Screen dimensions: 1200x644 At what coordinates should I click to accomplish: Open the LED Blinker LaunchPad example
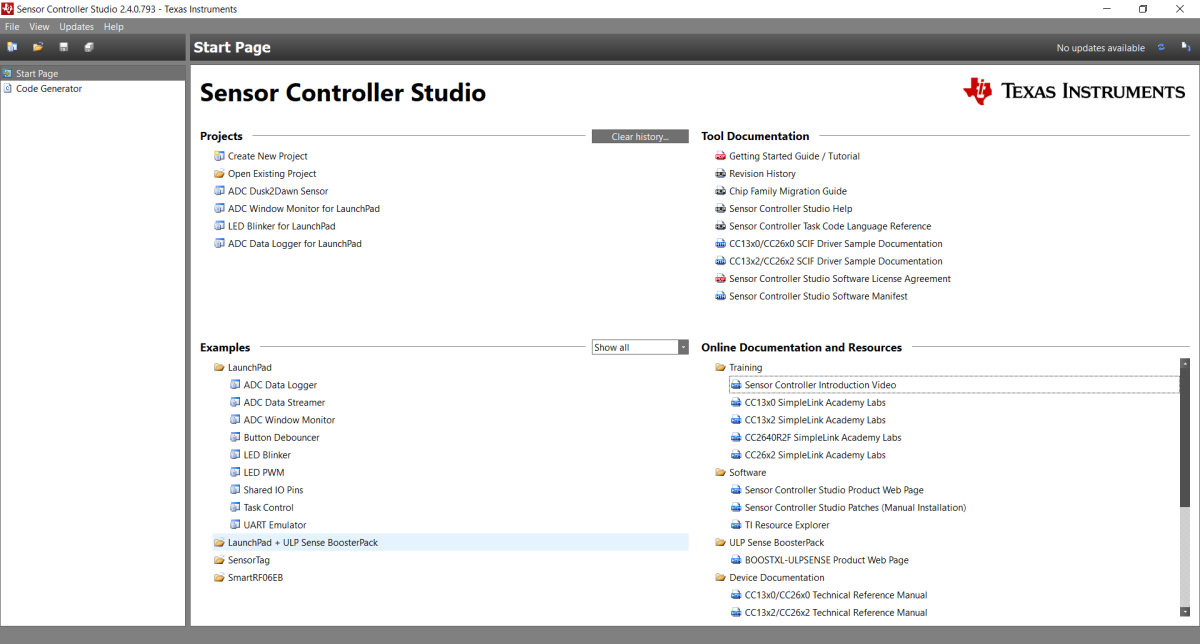click(267, 455)
